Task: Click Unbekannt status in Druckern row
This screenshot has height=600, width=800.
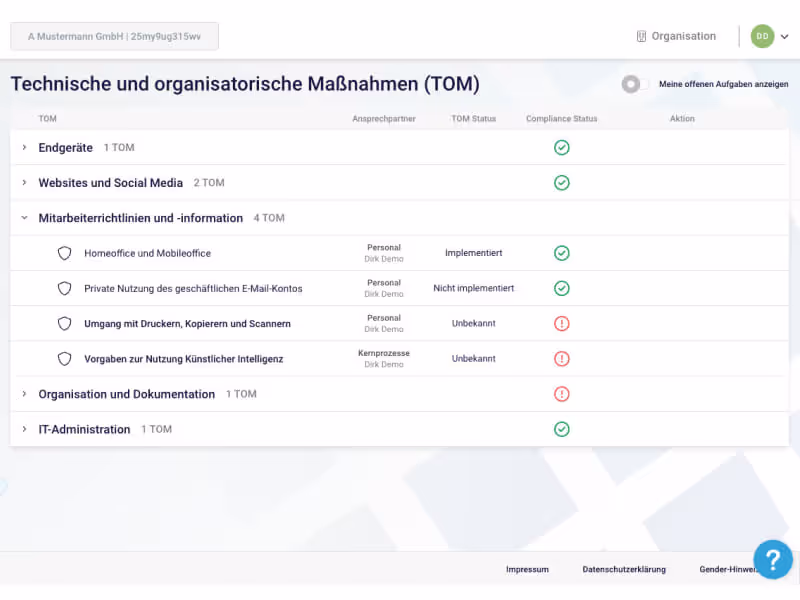Action: [473, 323]
